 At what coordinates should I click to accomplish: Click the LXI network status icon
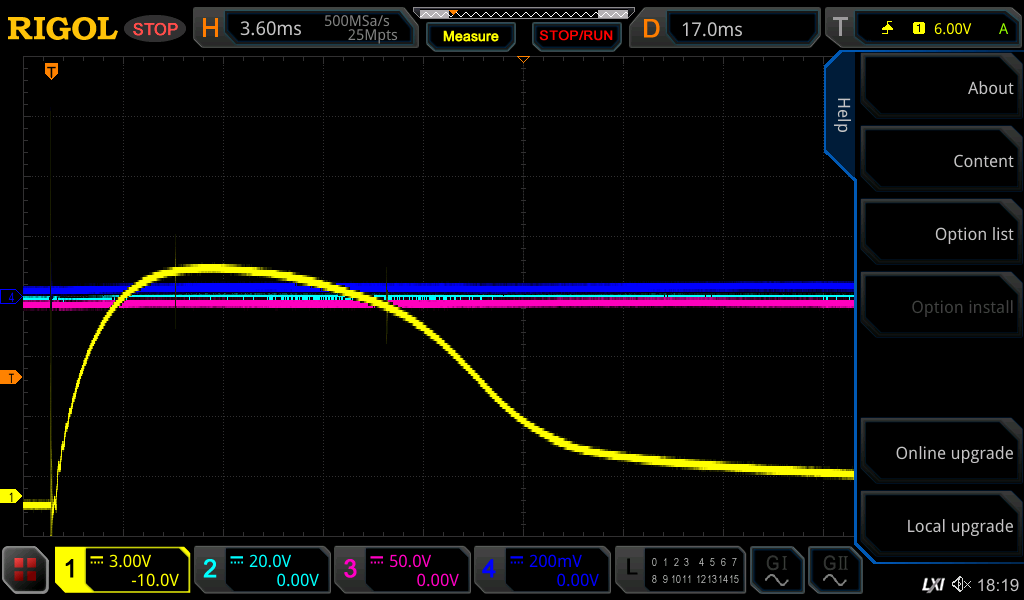point(932,584)
